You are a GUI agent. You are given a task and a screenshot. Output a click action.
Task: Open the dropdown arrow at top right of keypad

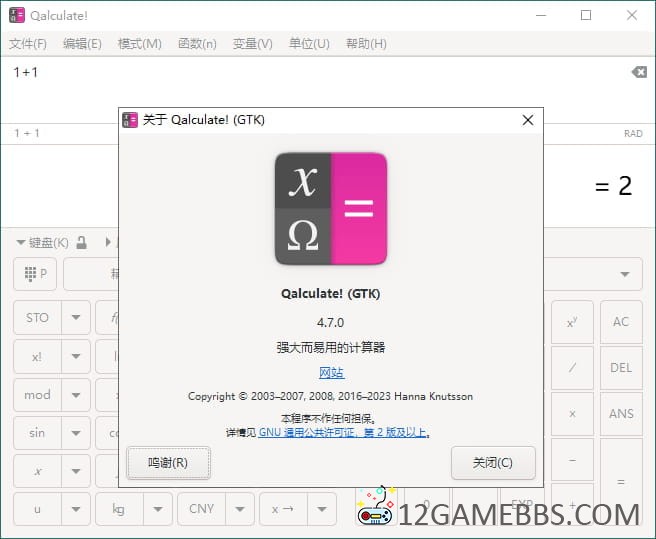coord(625,275)
